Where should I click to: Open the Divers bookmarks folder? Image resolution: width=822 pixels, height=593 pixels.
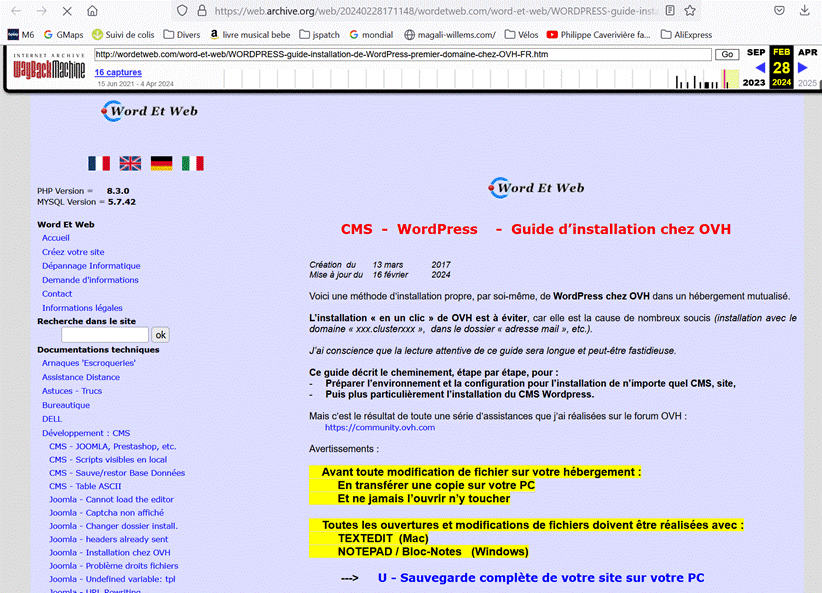182,35
